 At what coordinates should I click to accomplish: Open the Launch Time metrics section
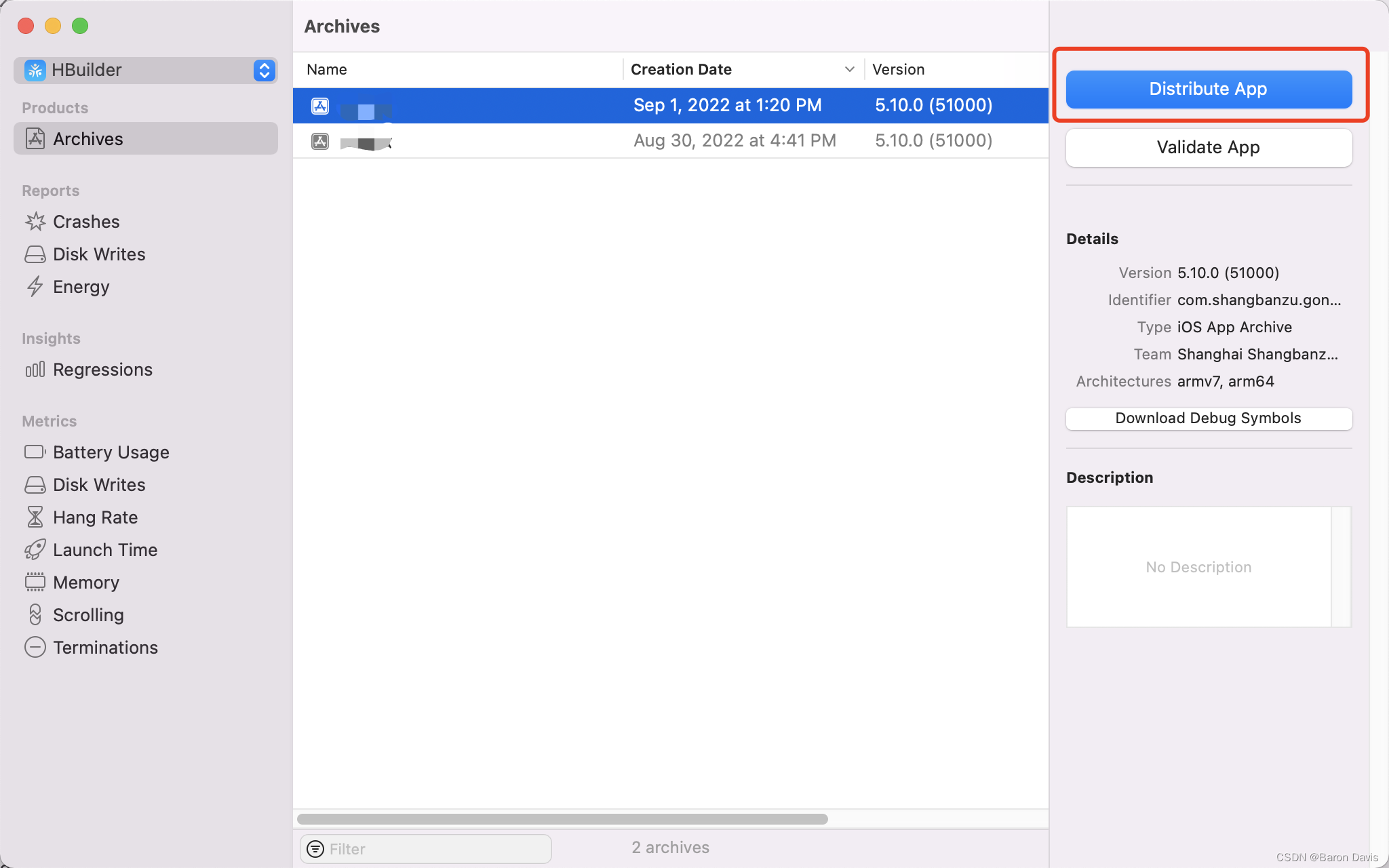(x=105, y=549)
